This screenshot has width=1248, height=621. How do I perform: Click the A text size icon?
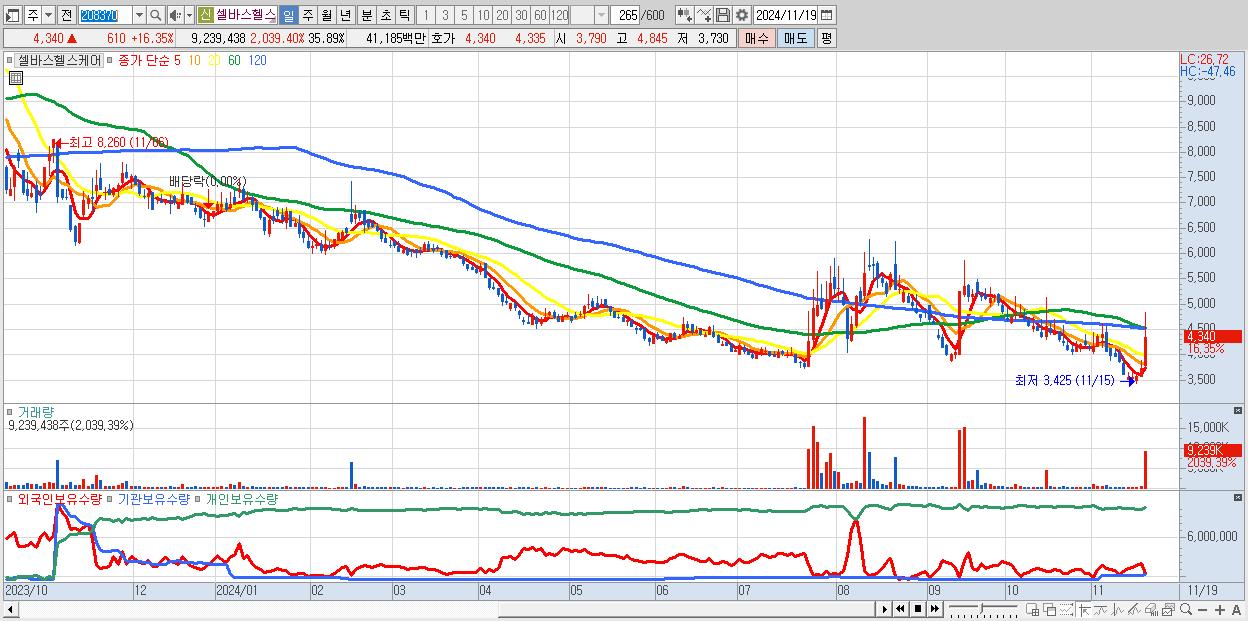[1236, 610]
